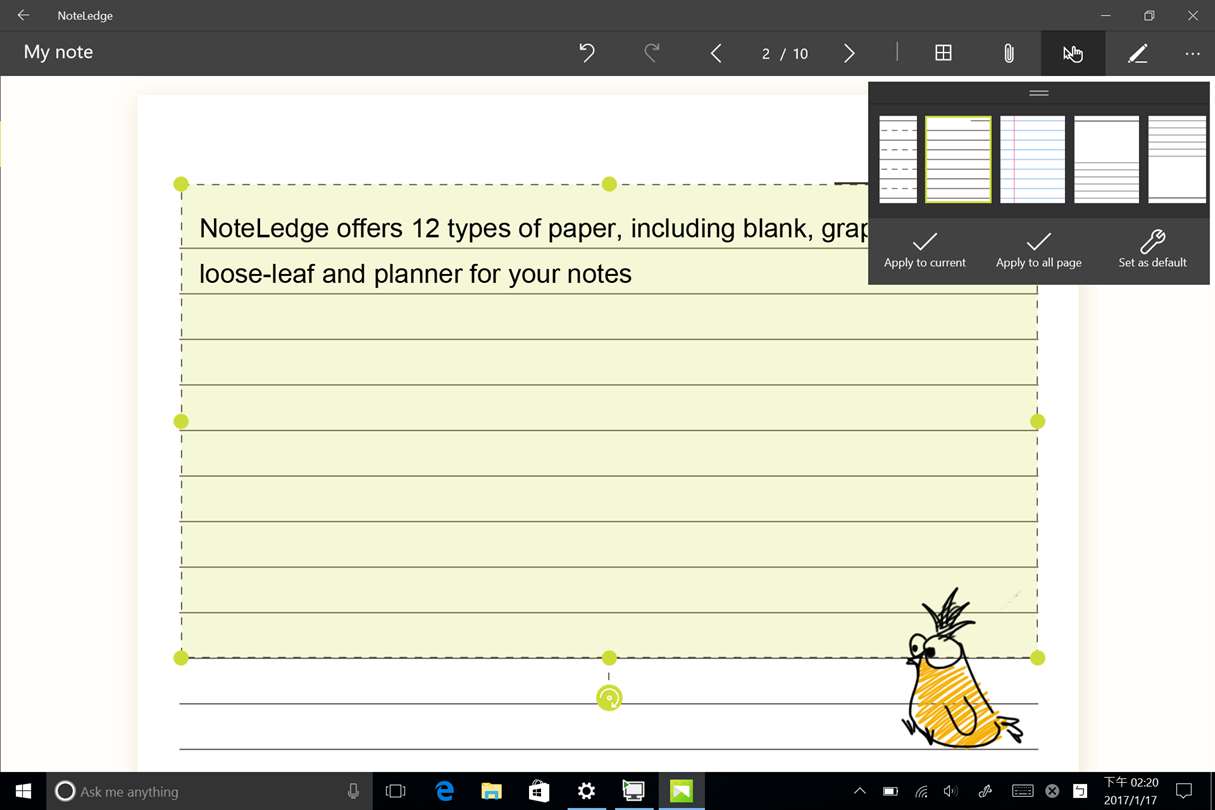The image size is (1215, 810).
Task: Choose the selected ruled paper thumbnail
Action: (958, 160)
